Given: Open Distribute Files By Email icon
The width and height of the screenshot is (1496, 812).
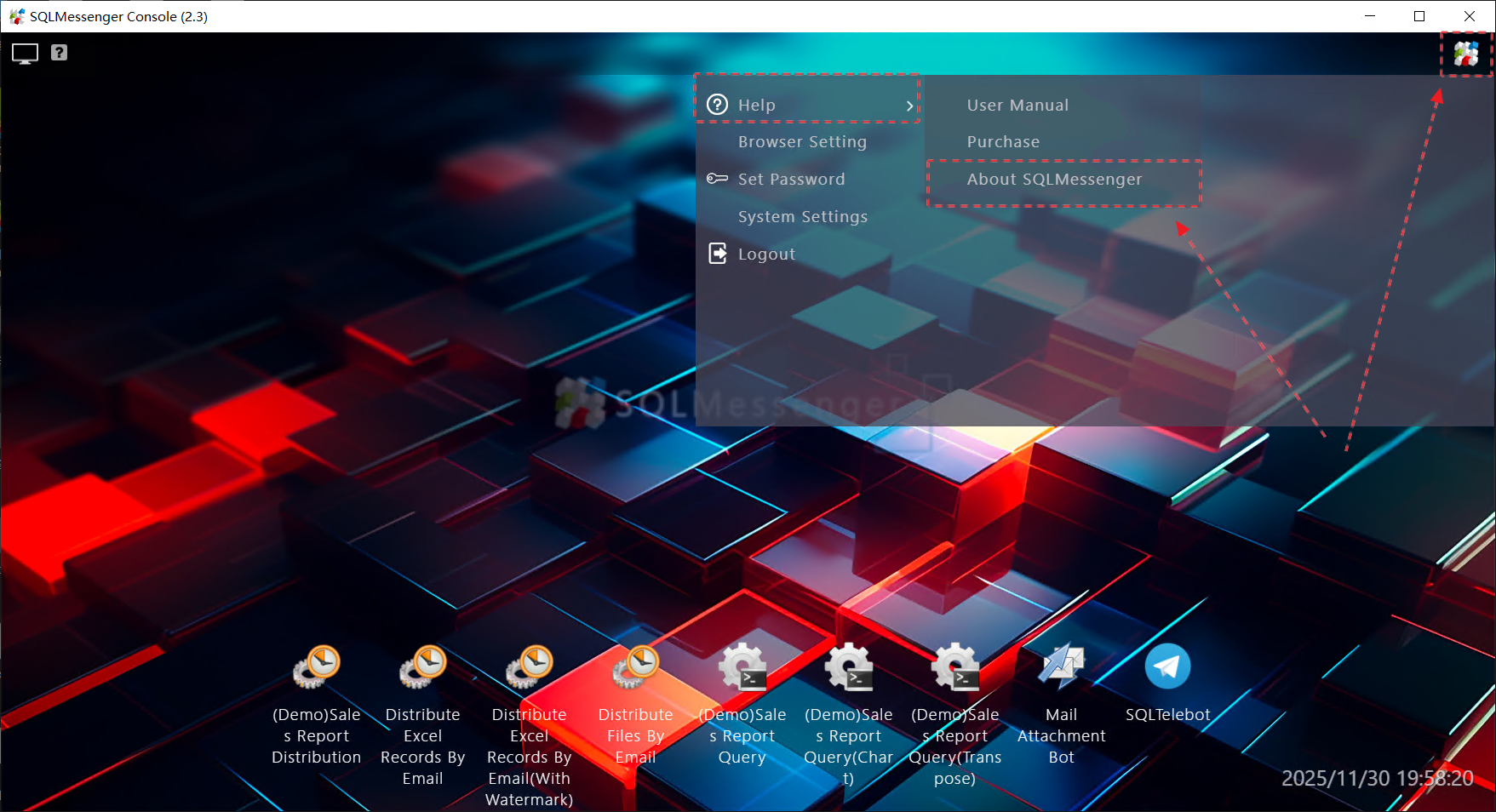Looking at the screenshot, I should tap(636, 666).
